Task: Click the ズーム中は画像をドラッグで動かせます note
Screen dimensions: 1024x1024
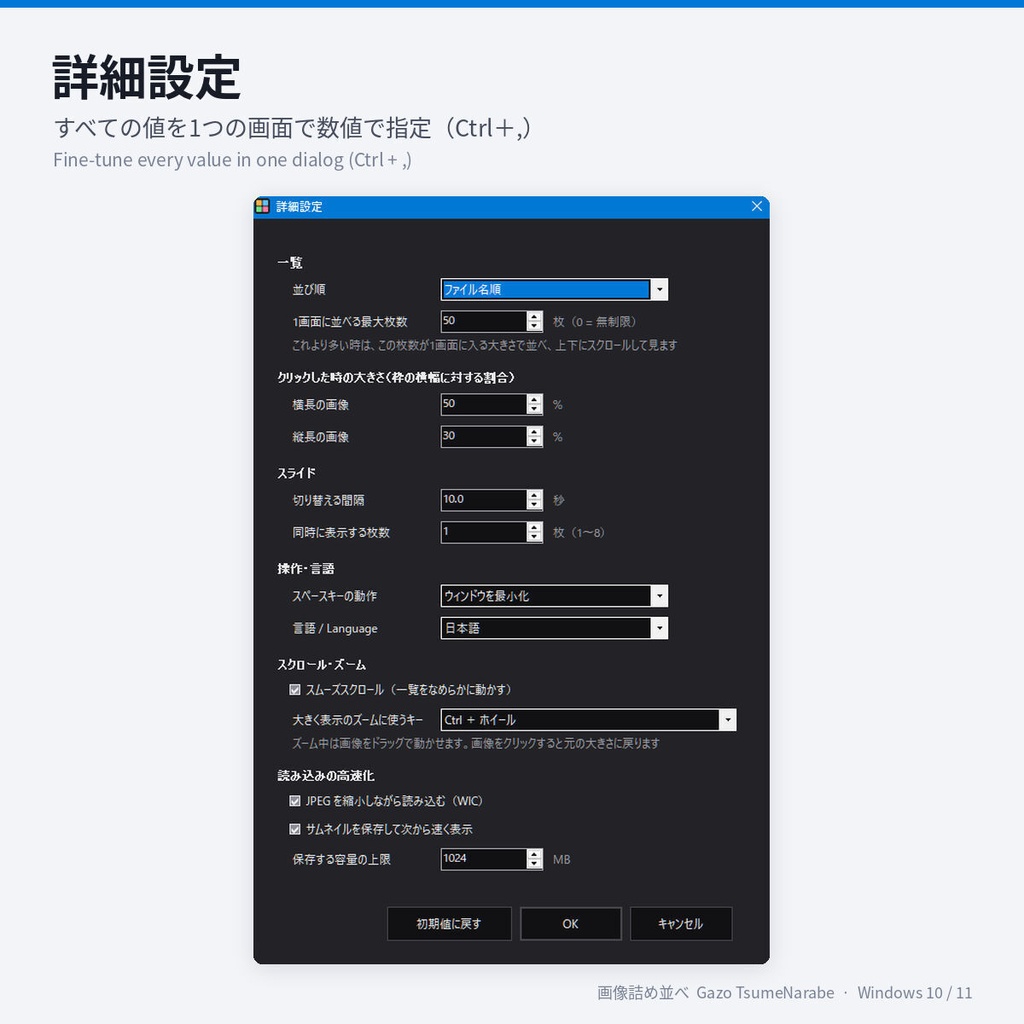Action: (x=475, y=743)
